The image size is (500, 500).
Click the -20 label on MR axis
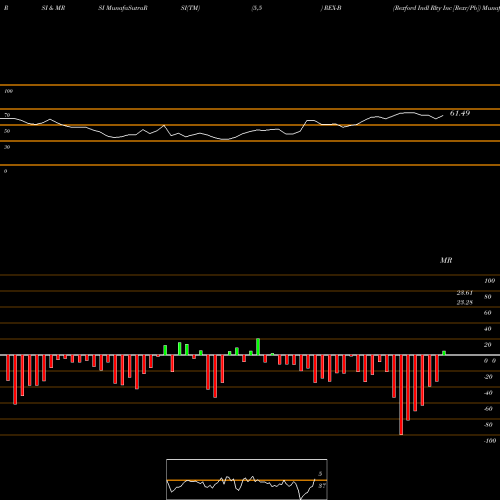tap(488, 377)
